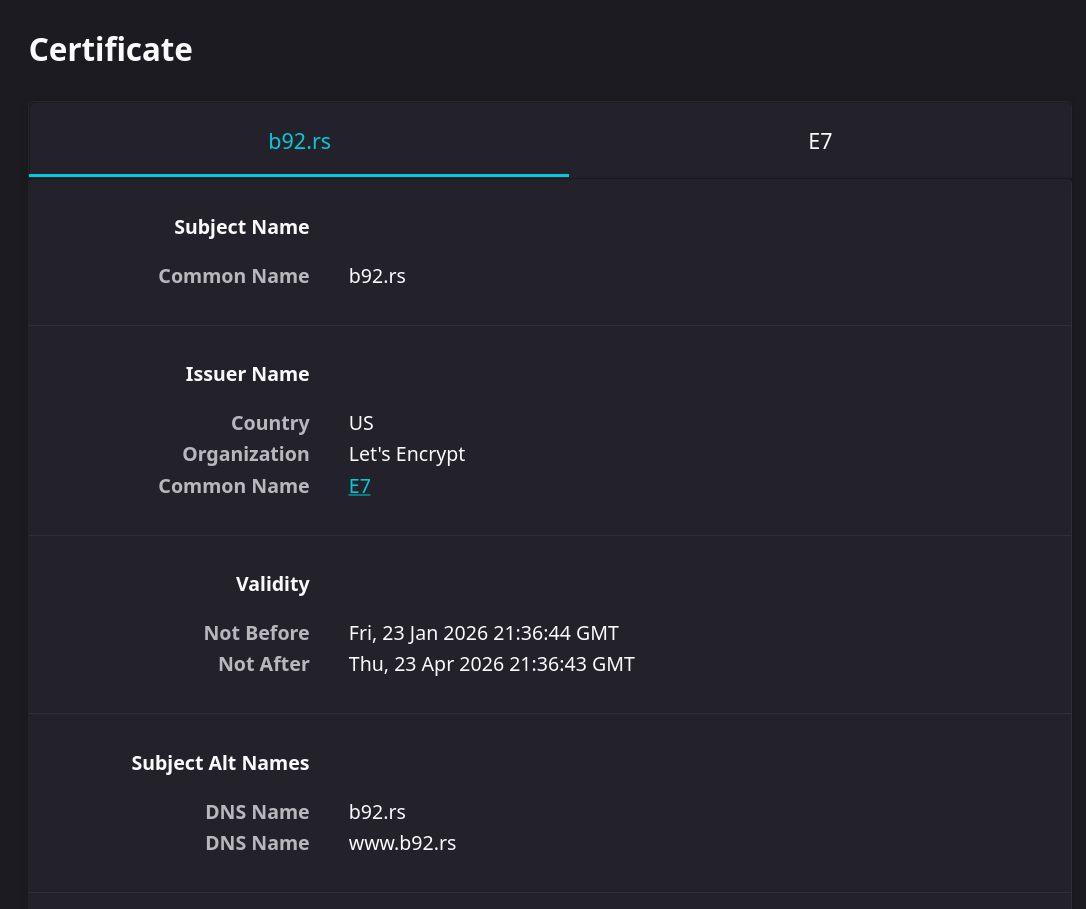Click the Subject Name section header
This screenshot has width=1086, height=909.
(x=242, y=227)
